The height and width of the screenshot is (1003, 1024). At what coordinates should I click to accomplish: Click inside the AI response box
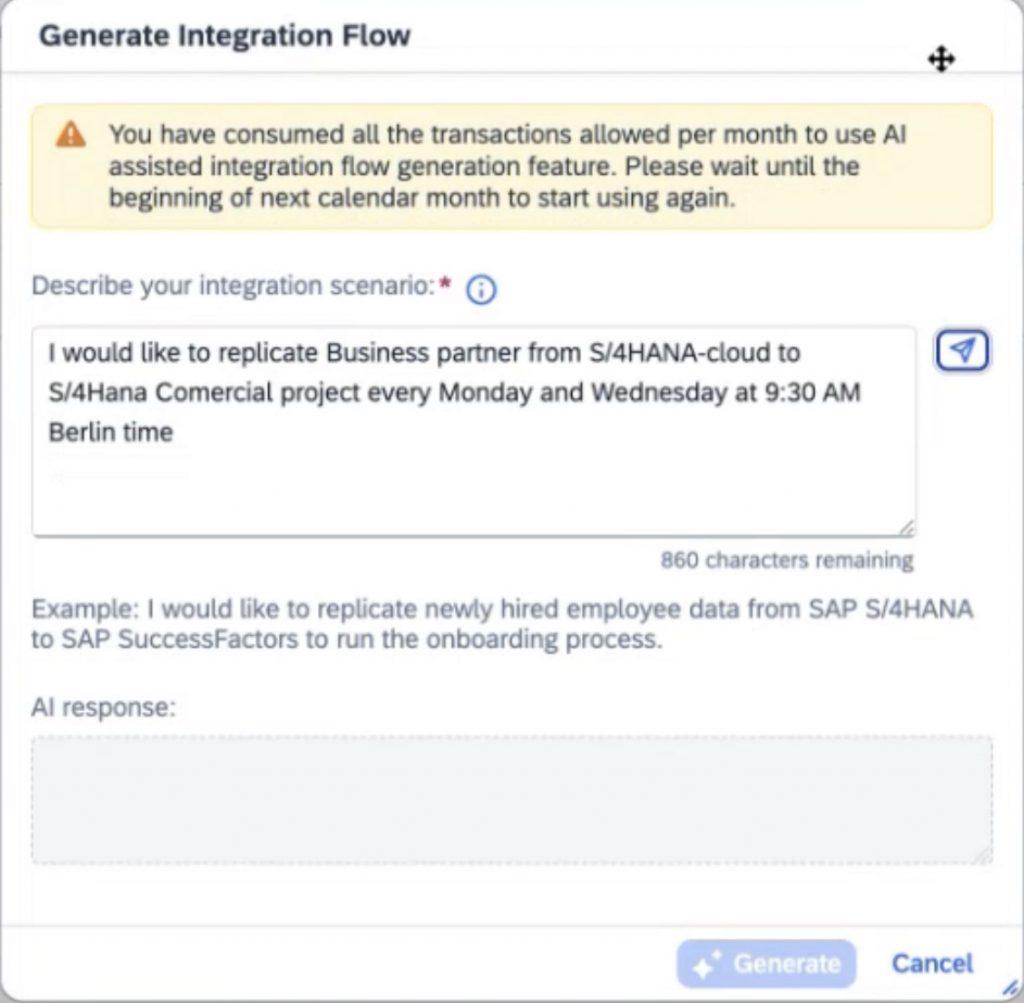point(512,800)
